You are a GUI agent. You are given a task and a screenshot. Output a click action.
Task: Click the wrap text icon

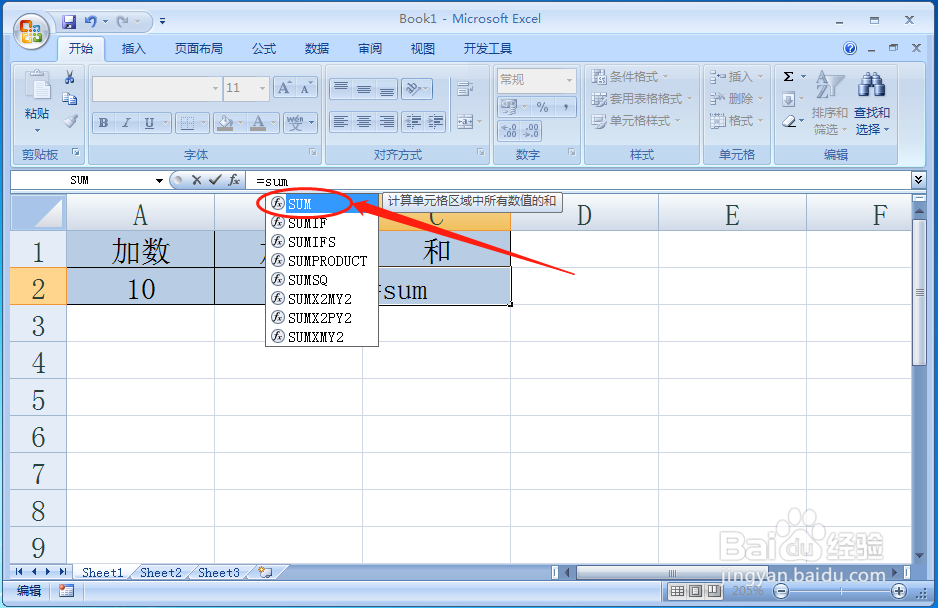coord(465,89)
